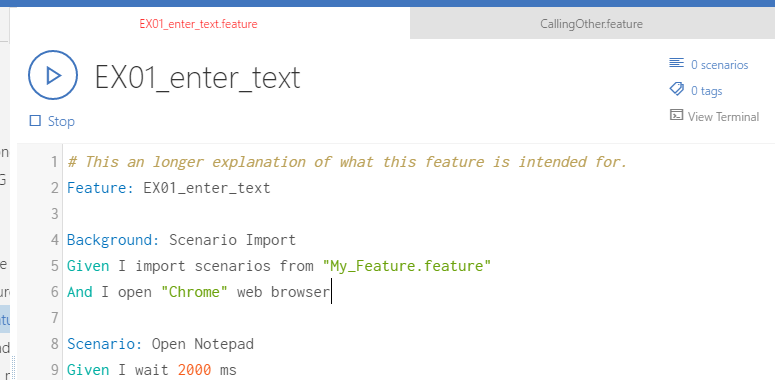Click line number 7 in the gutter
Screen dimensions: 775x380
[54, 318]
